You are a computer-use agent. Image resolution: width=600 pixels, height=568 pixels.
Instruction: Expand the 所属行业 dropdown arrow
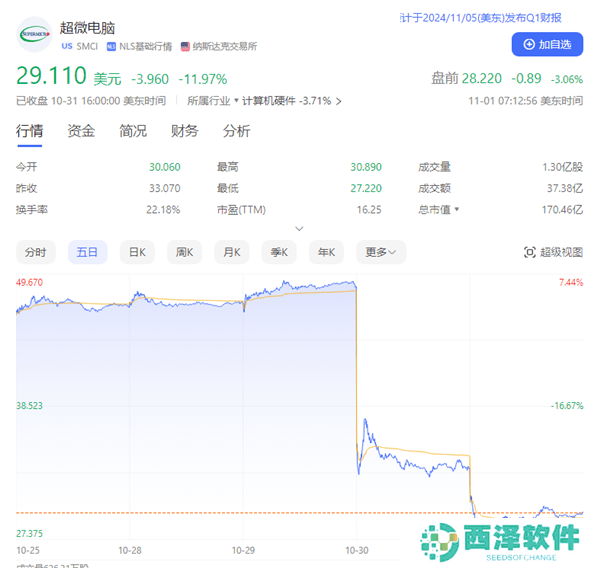236,101
